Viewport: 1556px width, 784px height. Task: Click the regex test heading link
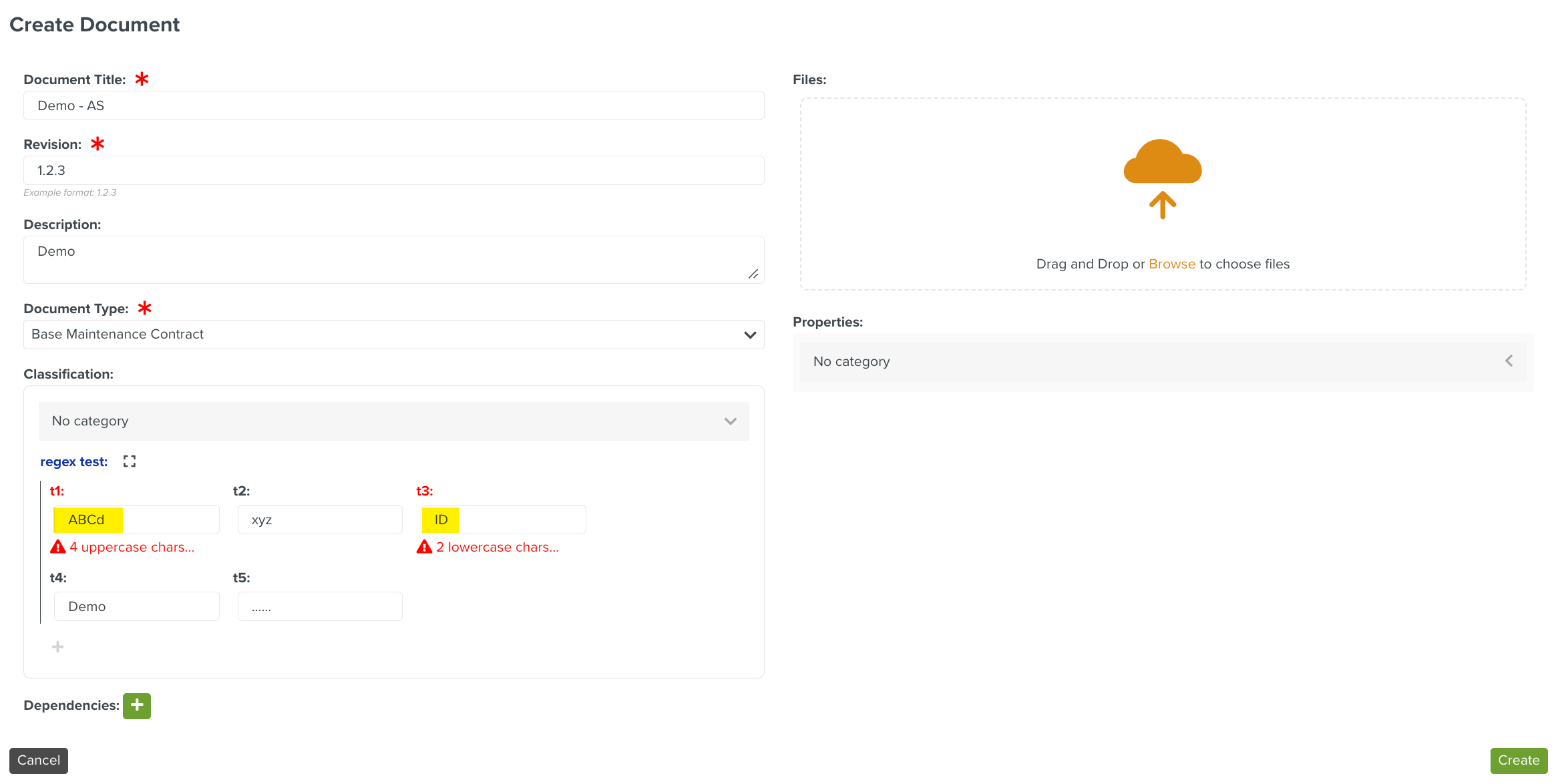[74, 461]
